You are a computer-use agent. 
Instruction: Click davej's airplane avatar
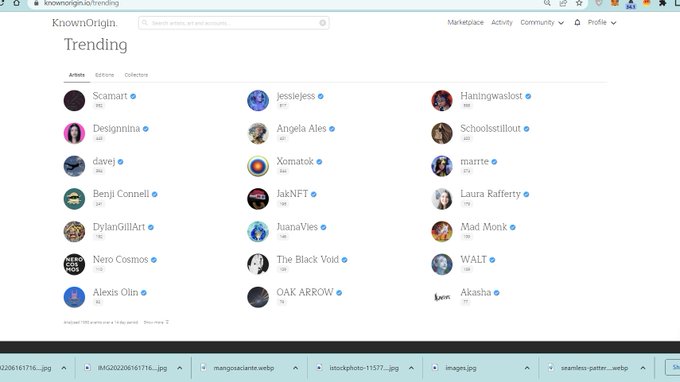point(74,166)
